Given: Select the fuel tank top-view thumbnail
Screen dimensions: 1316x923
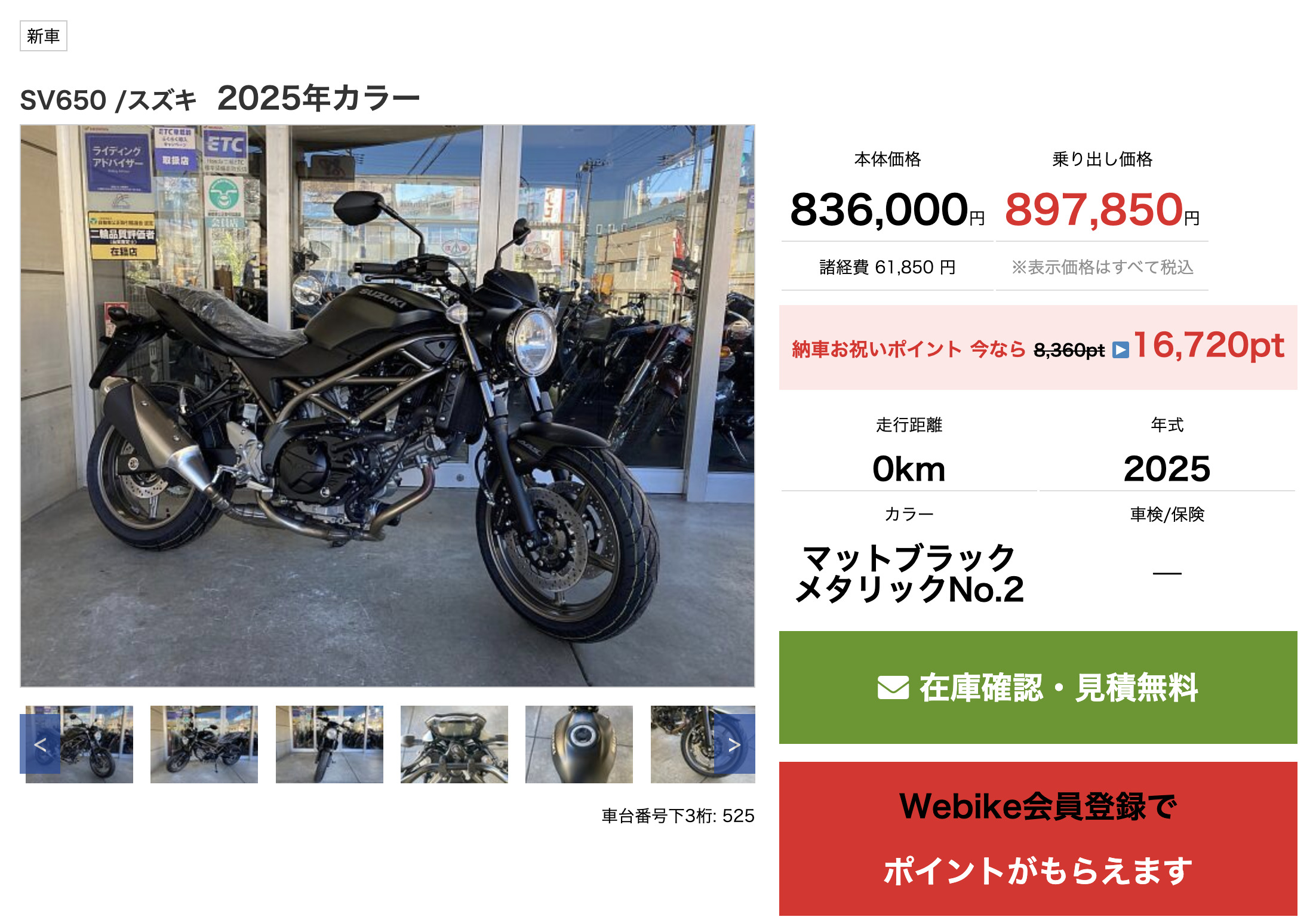Looking at the screenshot, I should (579, 744).
